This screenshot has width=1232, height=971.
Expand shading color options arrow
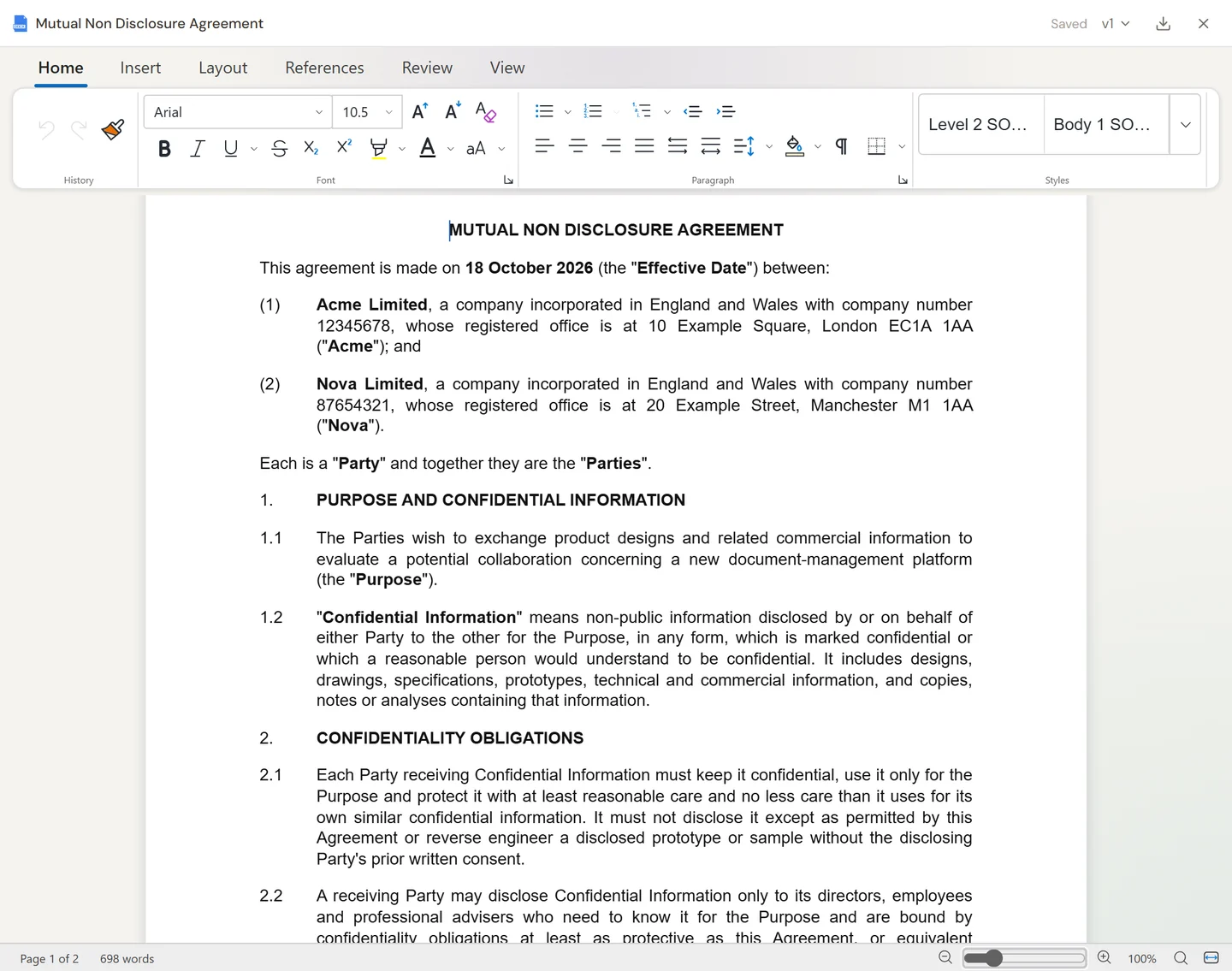818,146
